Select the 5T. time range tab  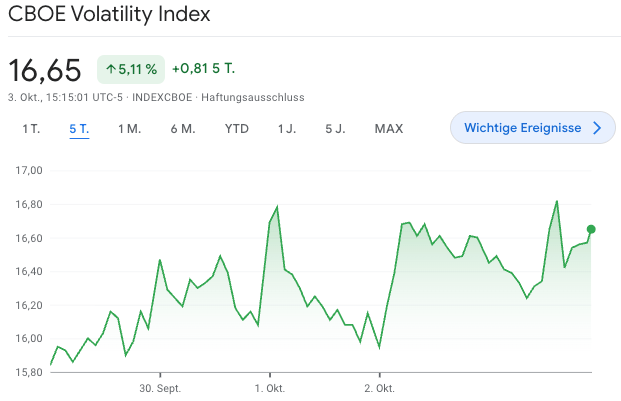point(79,128)
